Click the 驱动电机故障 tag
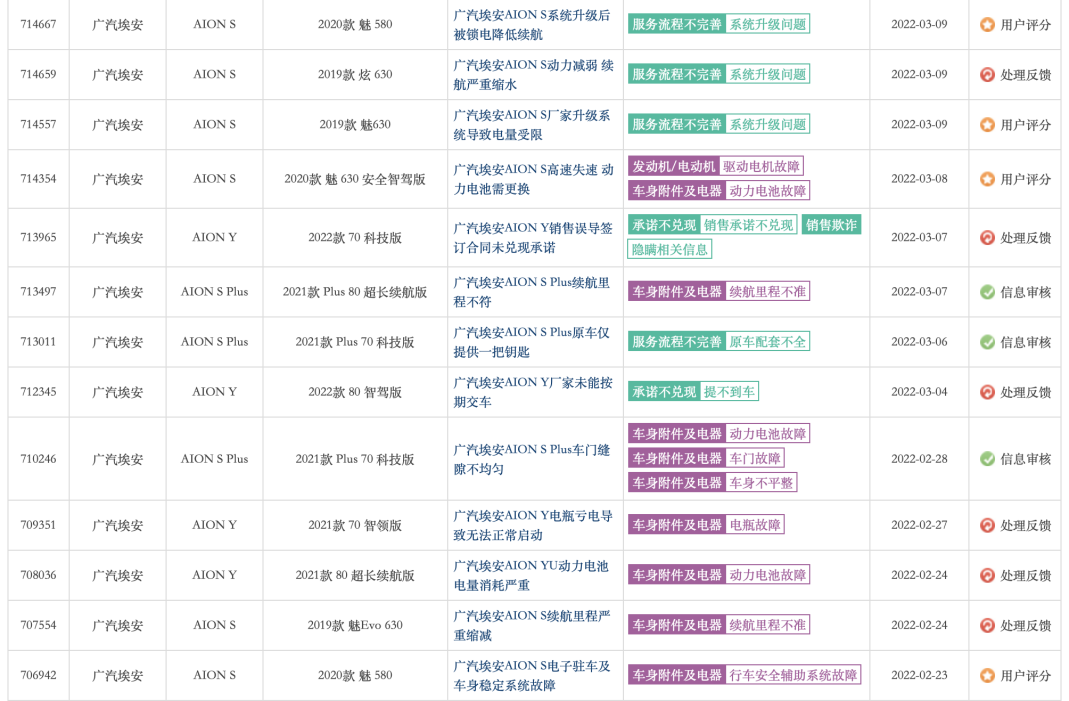 [x=761, y=166]
